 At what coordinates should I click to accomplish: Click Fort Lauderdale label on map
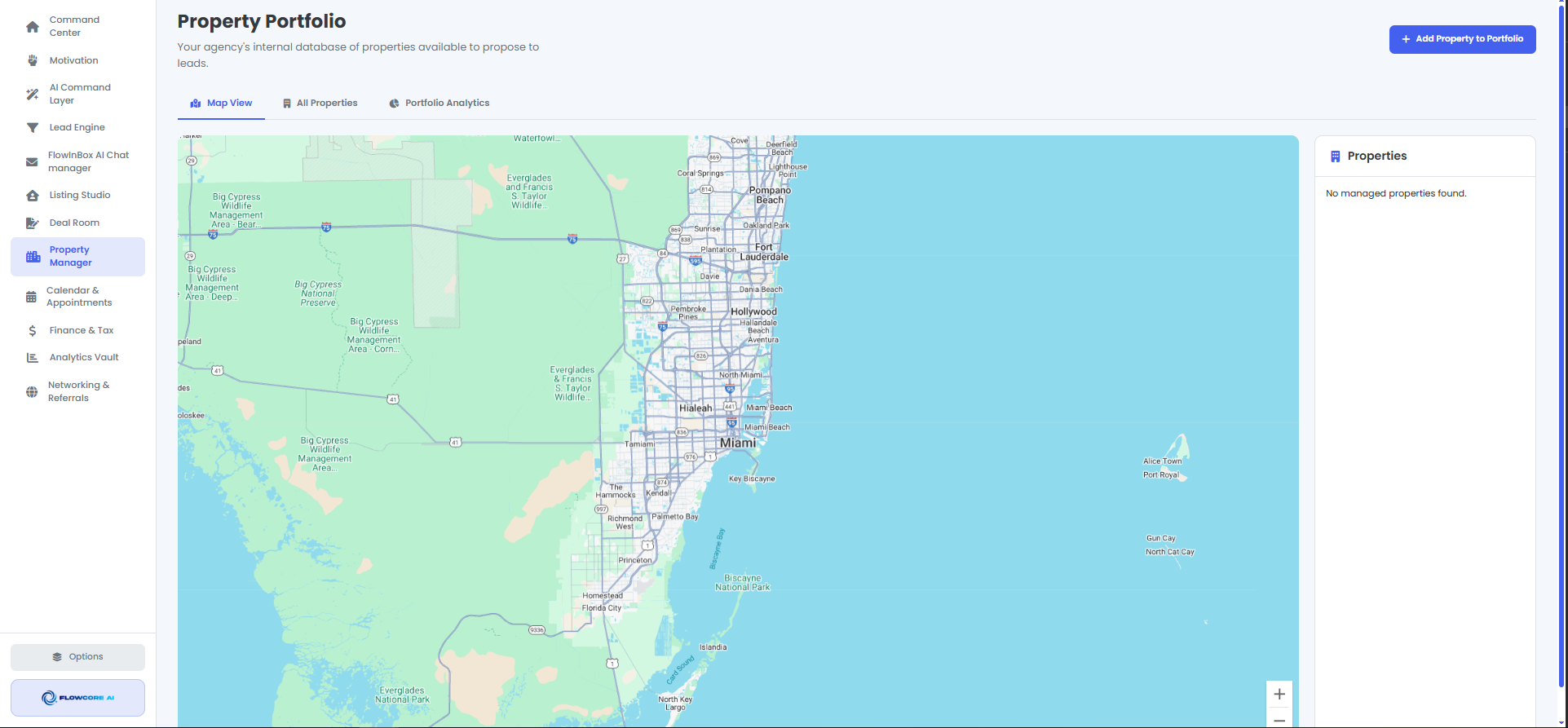pyautogui.click(x=764, y=252)
